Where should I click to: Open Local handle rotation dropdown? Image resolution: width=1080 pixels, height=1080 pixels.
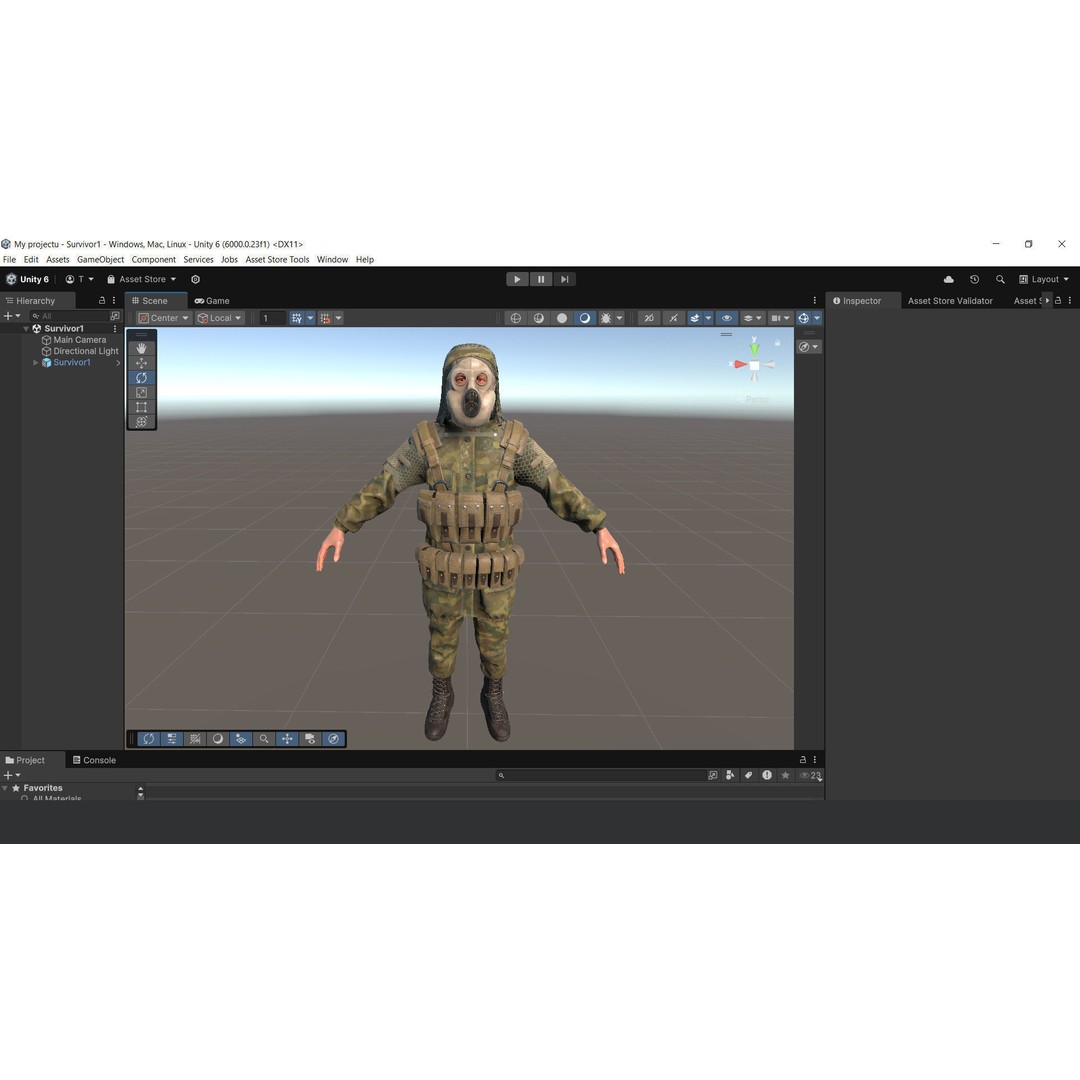(x=220, y=318)
